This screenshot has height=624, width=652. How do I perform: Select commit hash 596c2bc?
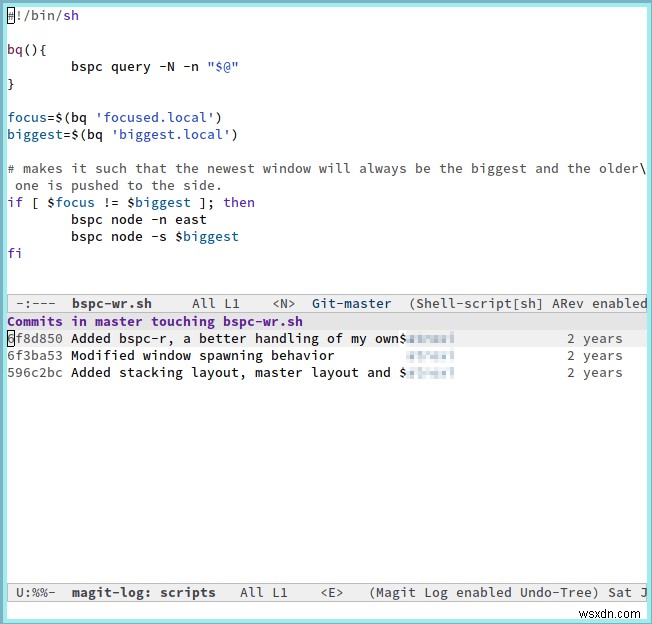pyautogui.click(x=35, y=373)
